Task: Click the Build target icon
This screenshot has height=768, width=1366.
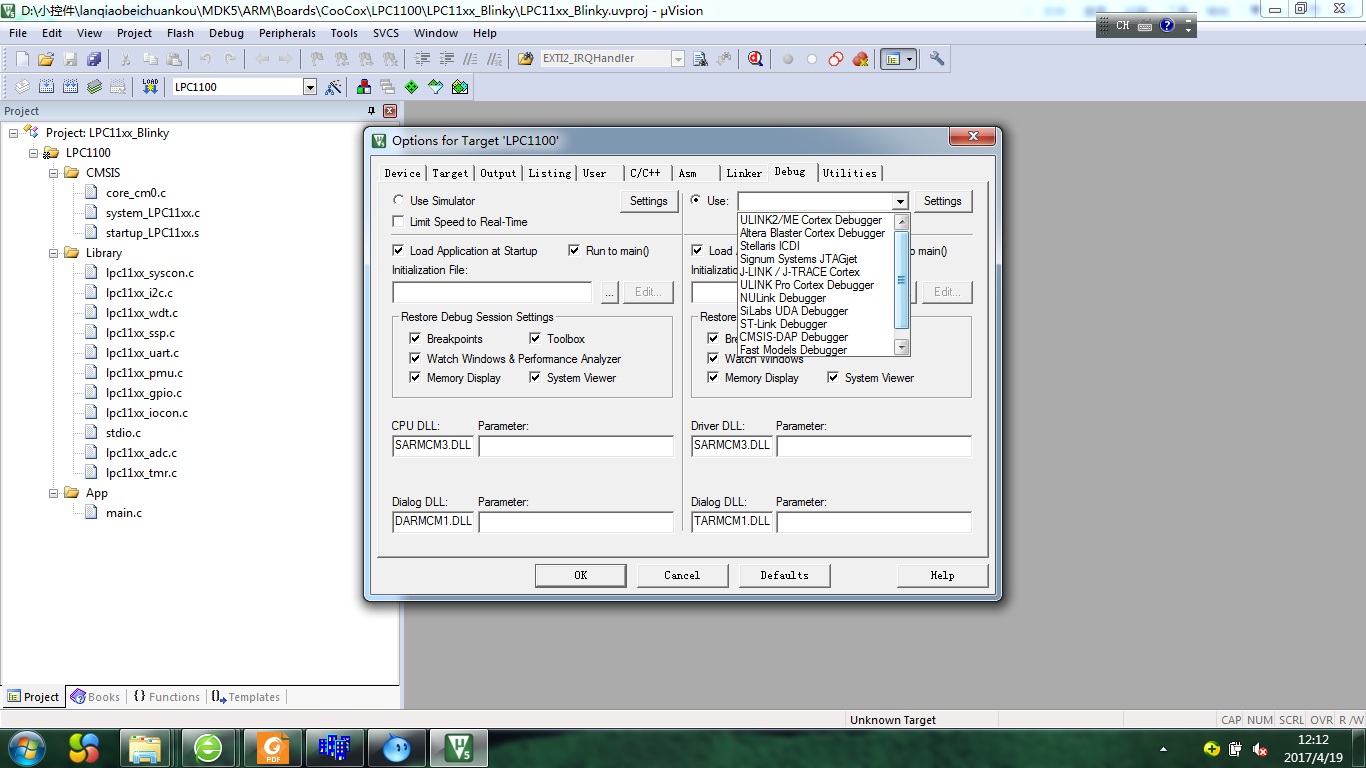Action: pos(46,87)
